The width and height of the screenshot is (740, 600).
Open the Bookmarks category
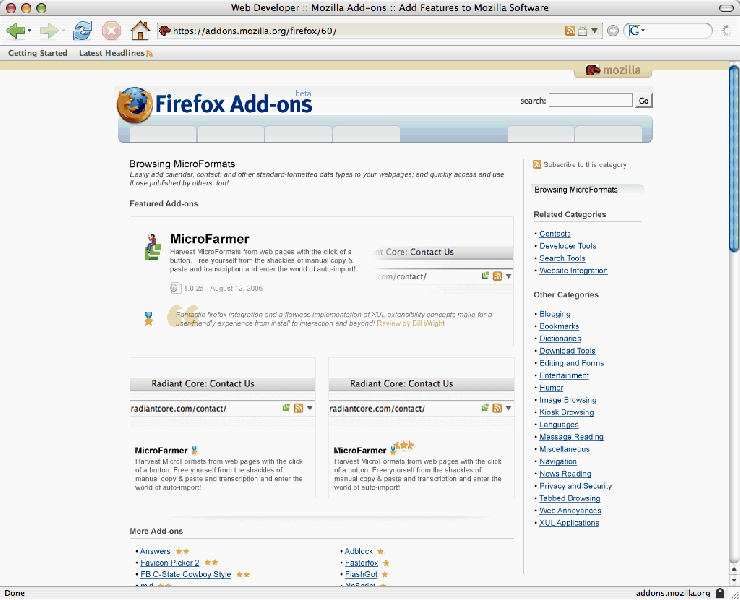(559, 326)
